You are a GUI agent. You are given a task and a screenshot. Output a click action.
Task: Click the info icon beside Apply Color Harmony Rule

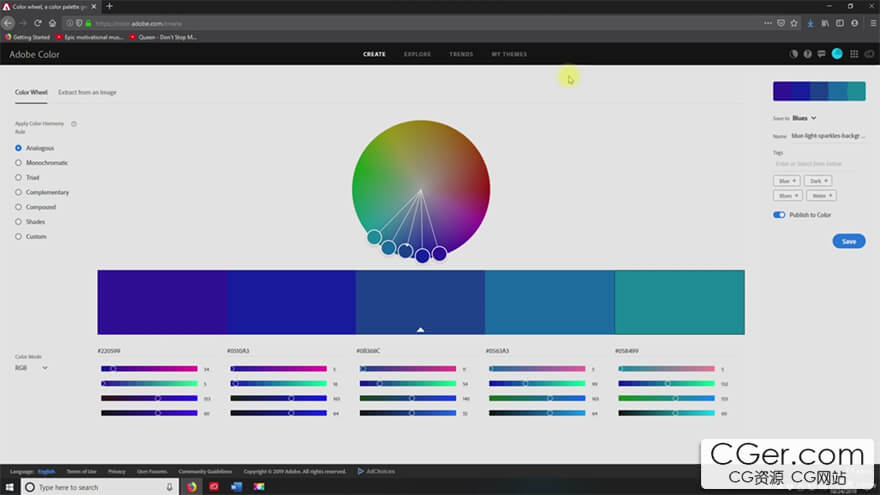74,123
